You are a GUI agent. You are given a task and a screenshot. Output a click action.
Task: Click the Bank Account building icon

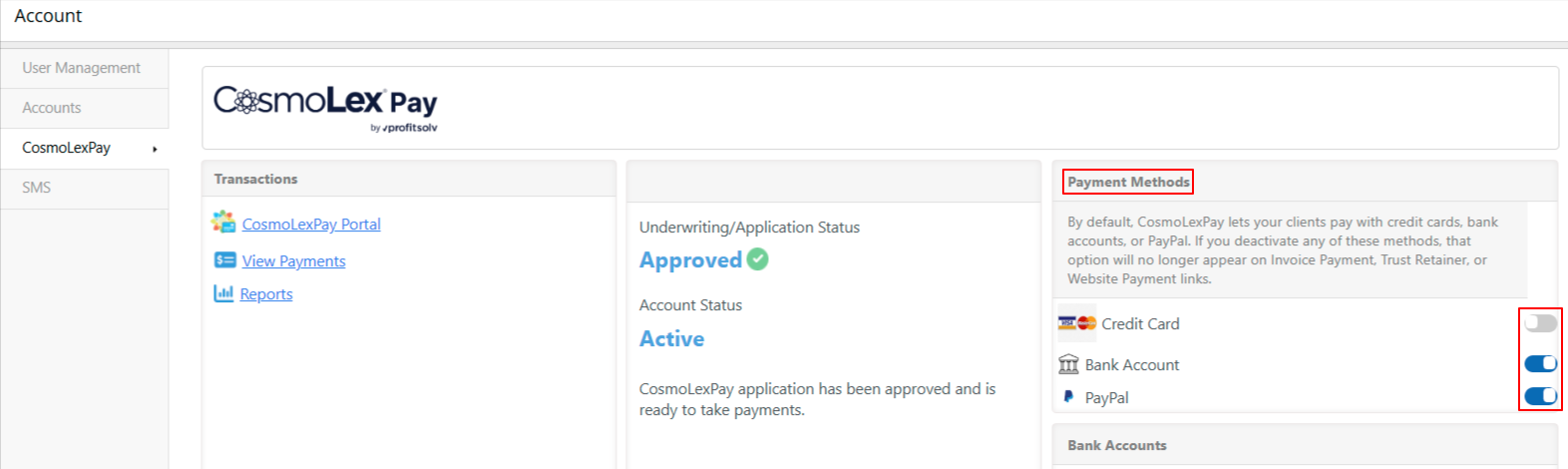point(1068,364)
